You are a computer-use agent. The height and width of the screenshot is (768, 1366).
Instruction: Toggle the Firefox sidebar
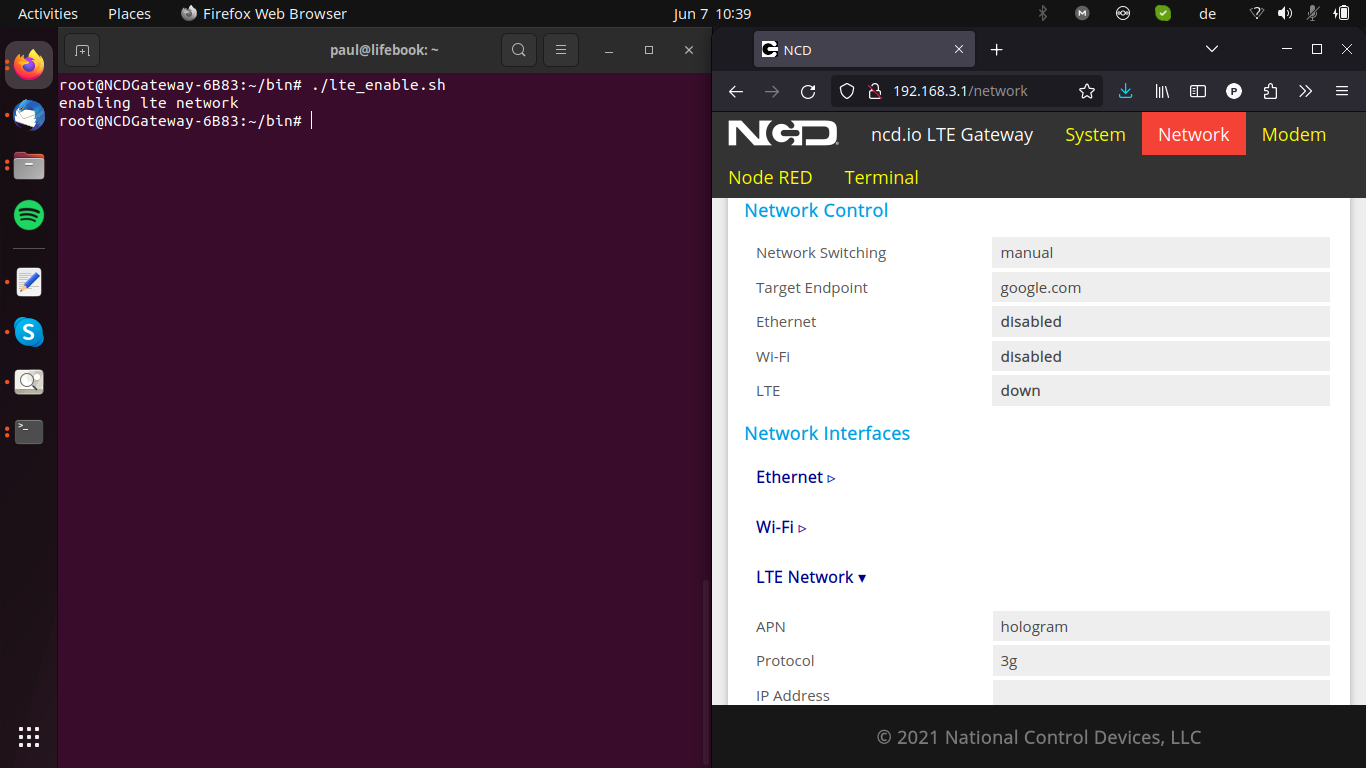1198,91
